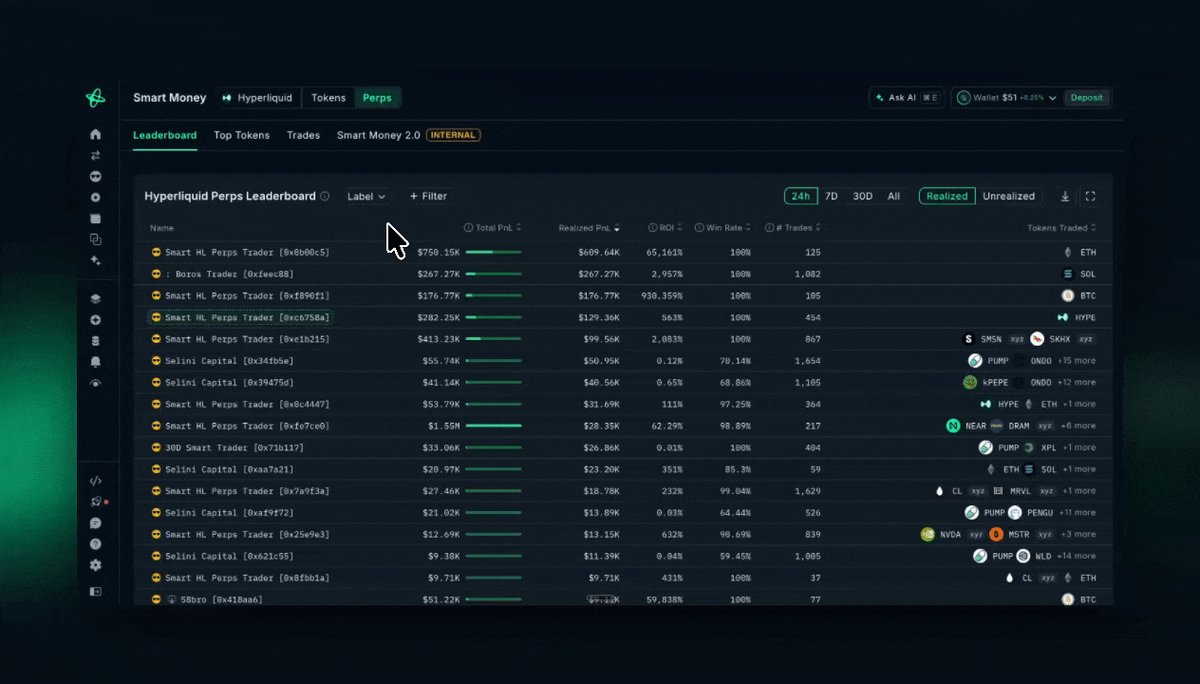Sort by Total PnL column
The width and height of the screenshot is (1200, 684).
tap(498, 228)
